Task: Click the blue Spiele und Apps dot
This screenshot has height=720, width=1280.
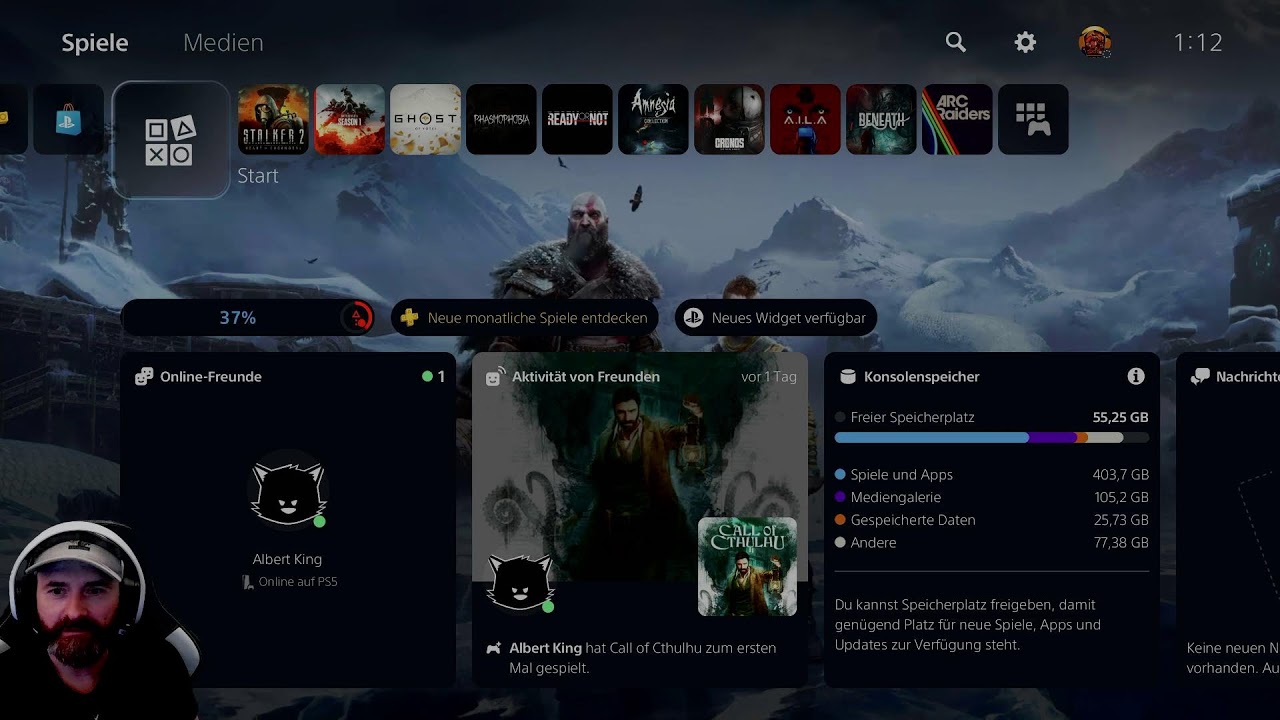Action: coord(840,475)
